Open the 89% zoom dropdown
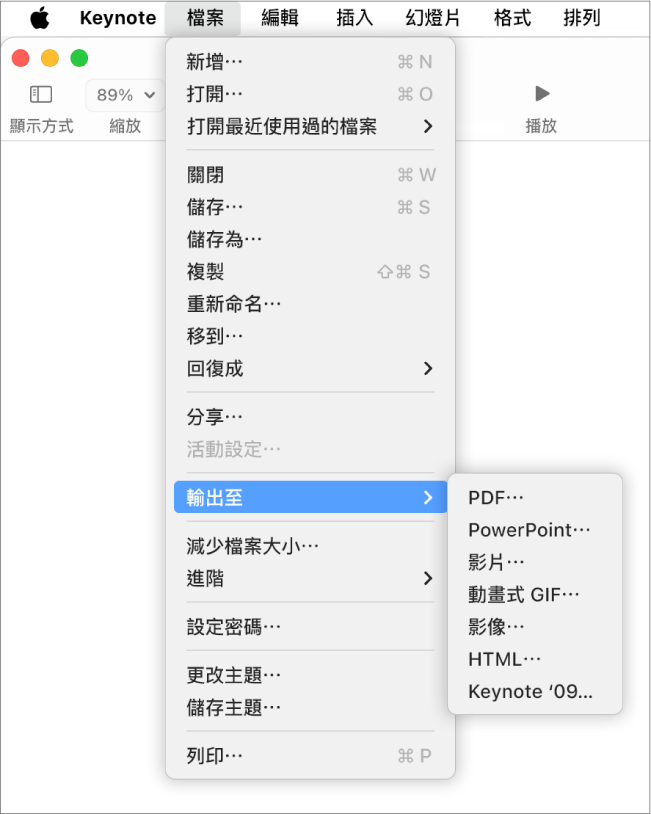This screenshot has height=814, width=651. click(x=125, y=95)
